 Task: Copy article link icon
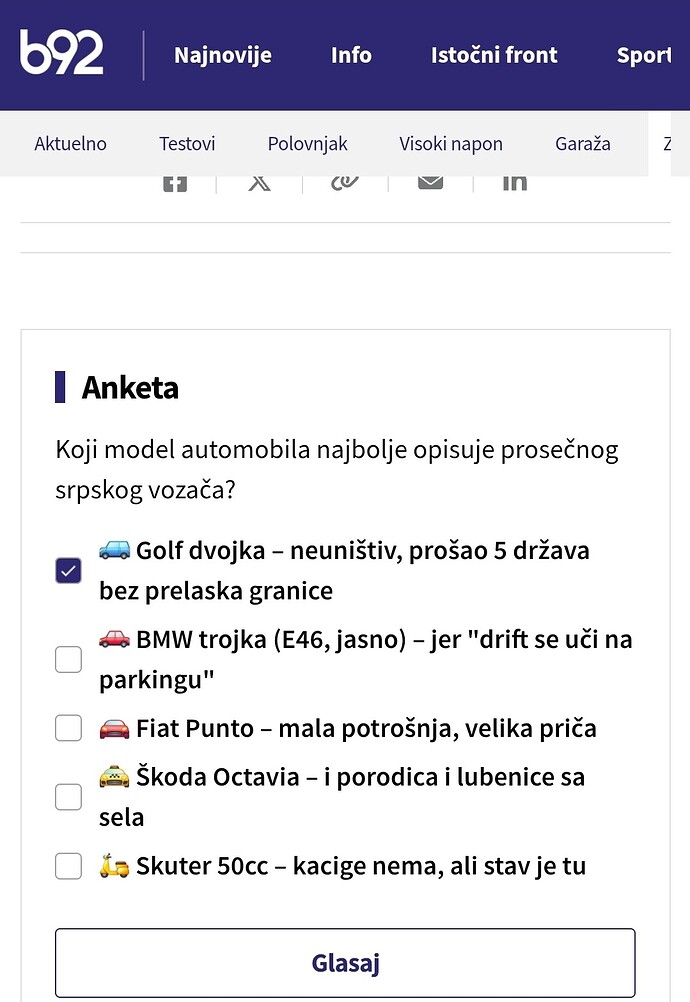coord(345,183)
